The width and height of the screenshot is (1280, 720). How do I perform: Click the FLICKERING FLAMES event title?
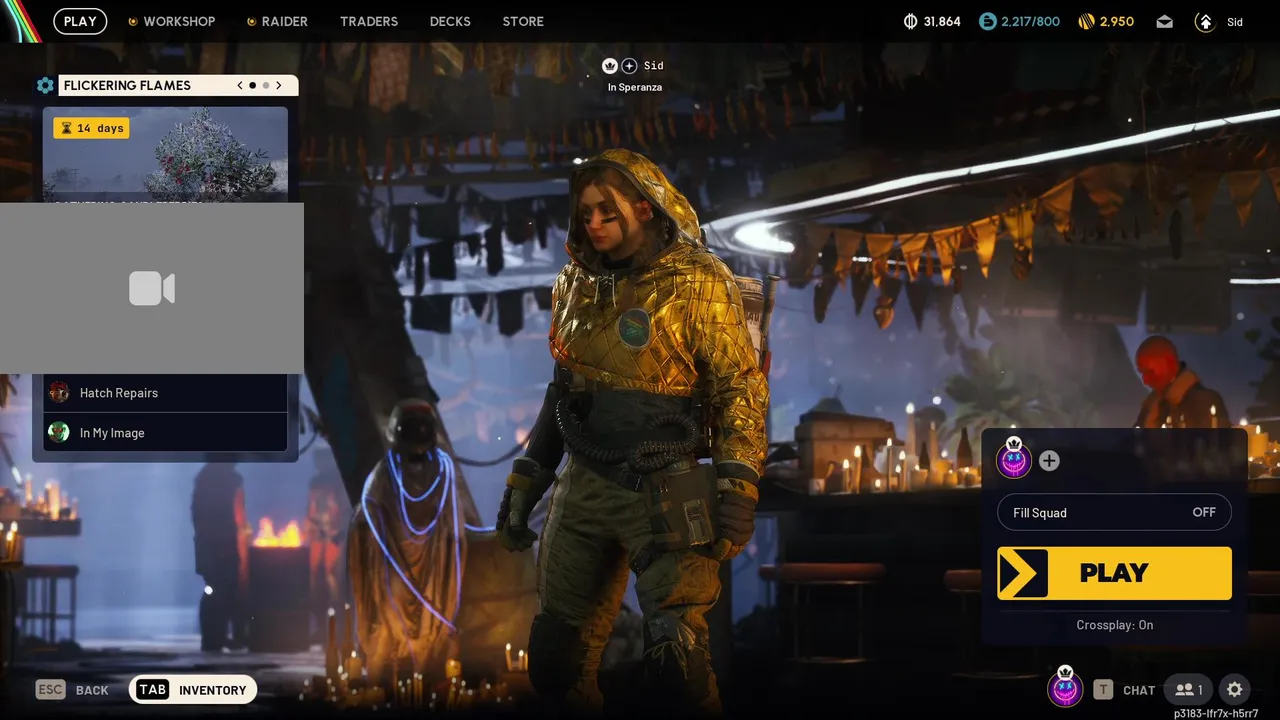tap(127, 85)
